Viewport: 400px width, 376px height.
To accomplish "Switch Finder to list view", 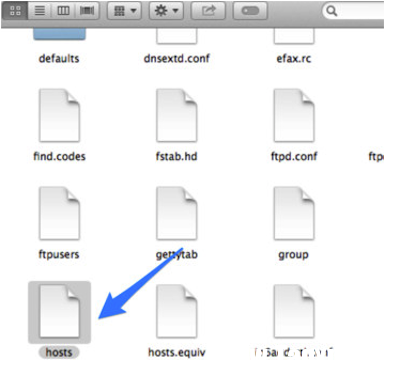I will click(x=40, y=11).
